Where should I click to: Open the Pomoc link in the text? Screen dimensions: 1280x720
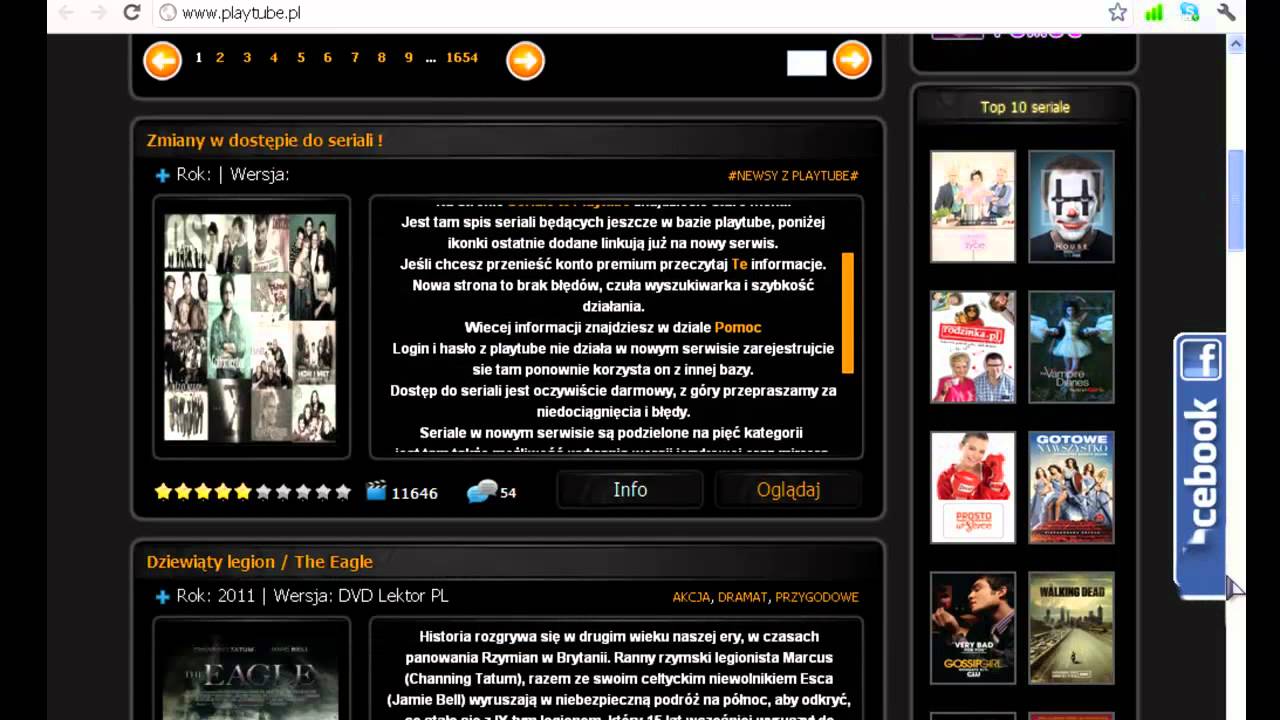(x=738, y=327)
